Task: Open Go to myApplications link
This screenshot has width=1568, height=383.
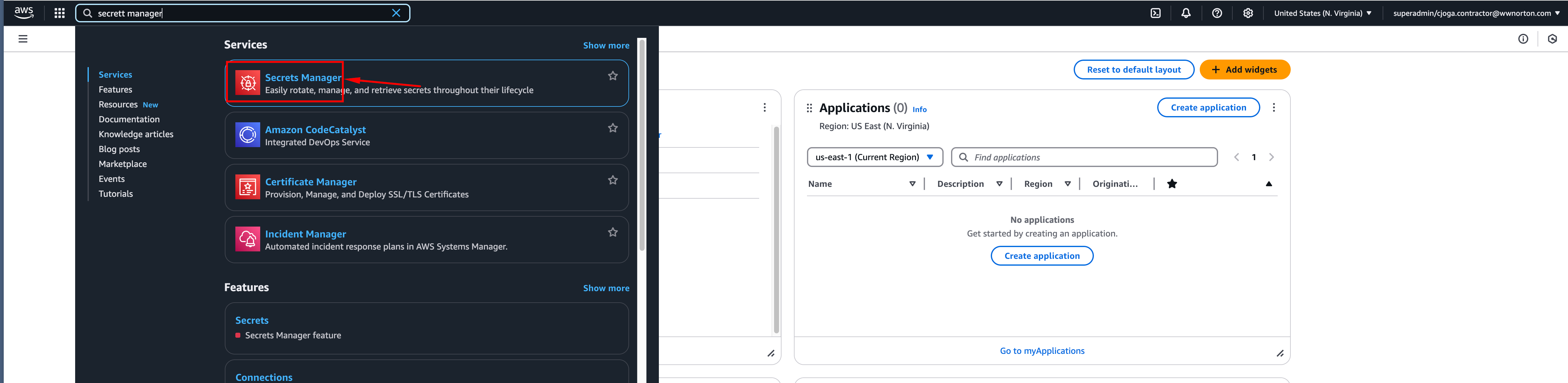Action: pyautogui.click(x=1041, y=351)
